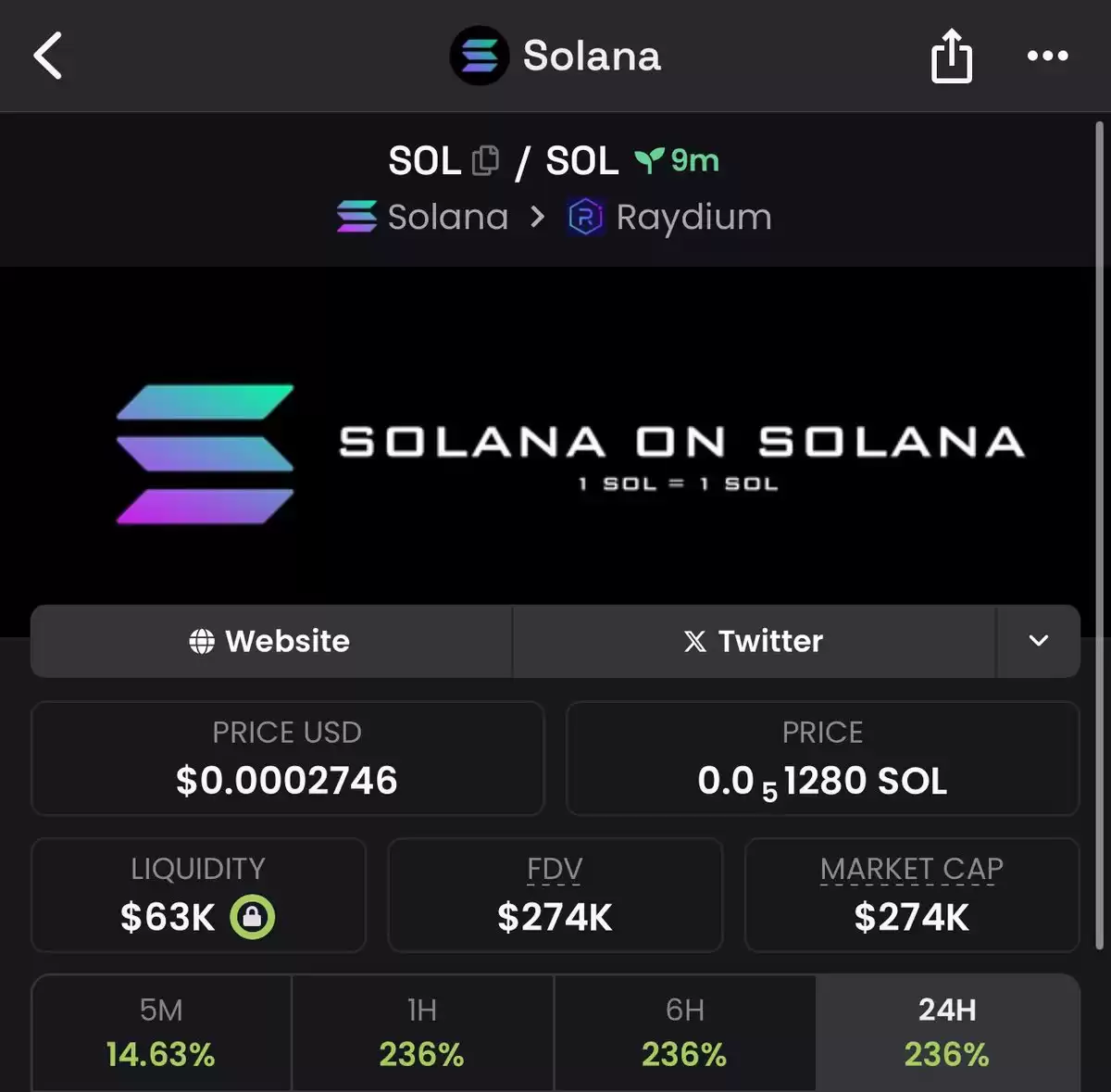Click the green liquidity lock icon

coord(252,917)
